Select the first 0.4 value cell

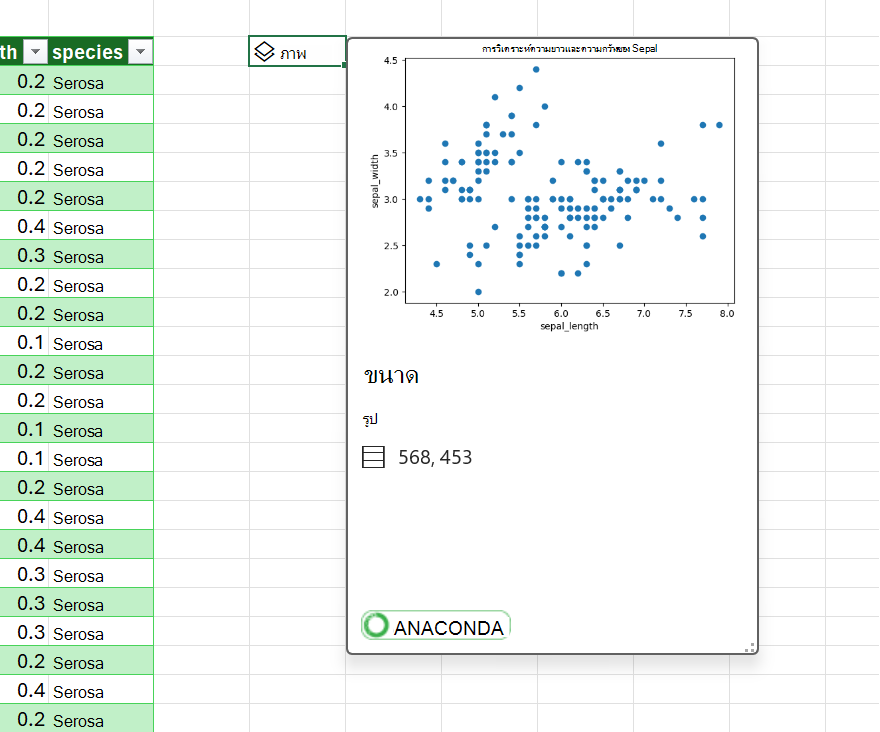click(24, 226)
